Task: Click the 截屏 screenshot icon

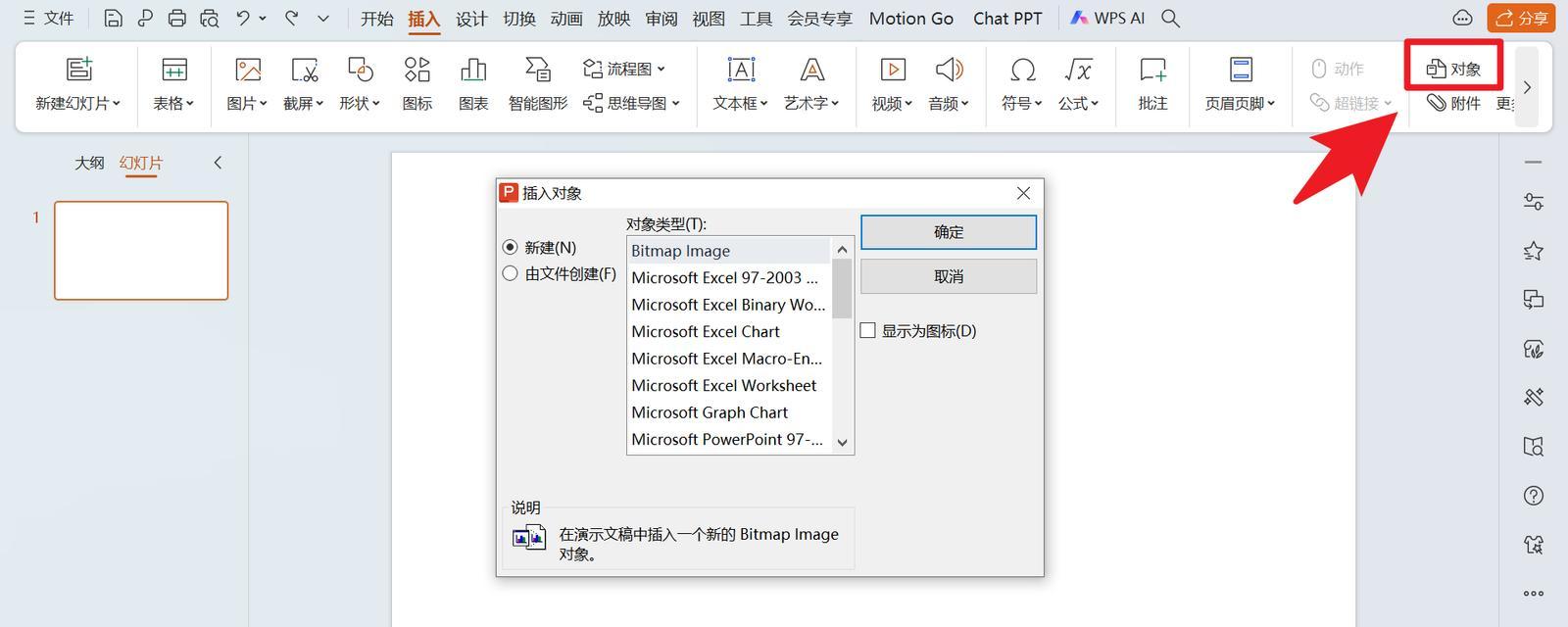Action: tap(304, 70)
